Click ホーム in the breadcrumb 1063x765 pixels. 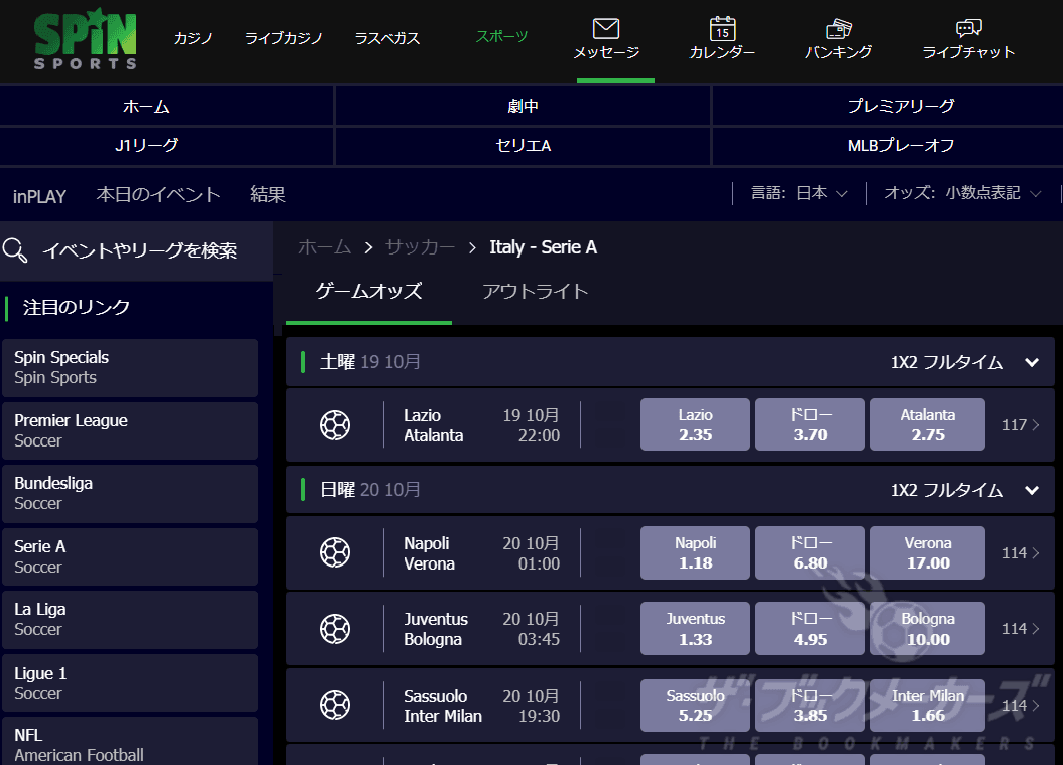pos(325,247)
